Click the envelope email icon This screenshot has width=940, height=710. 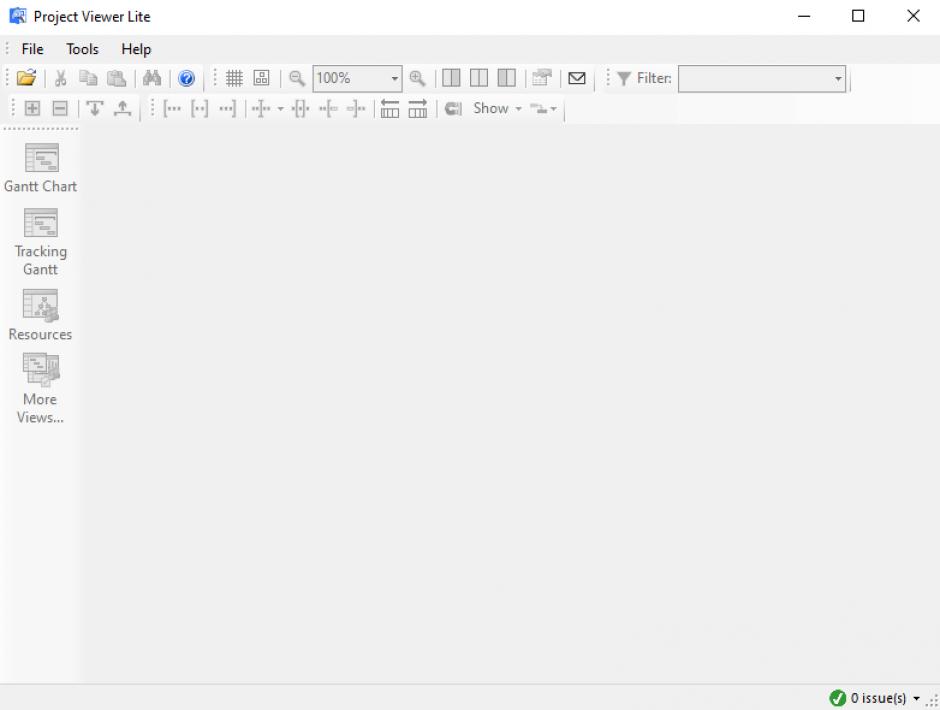(x=577, y=78)
